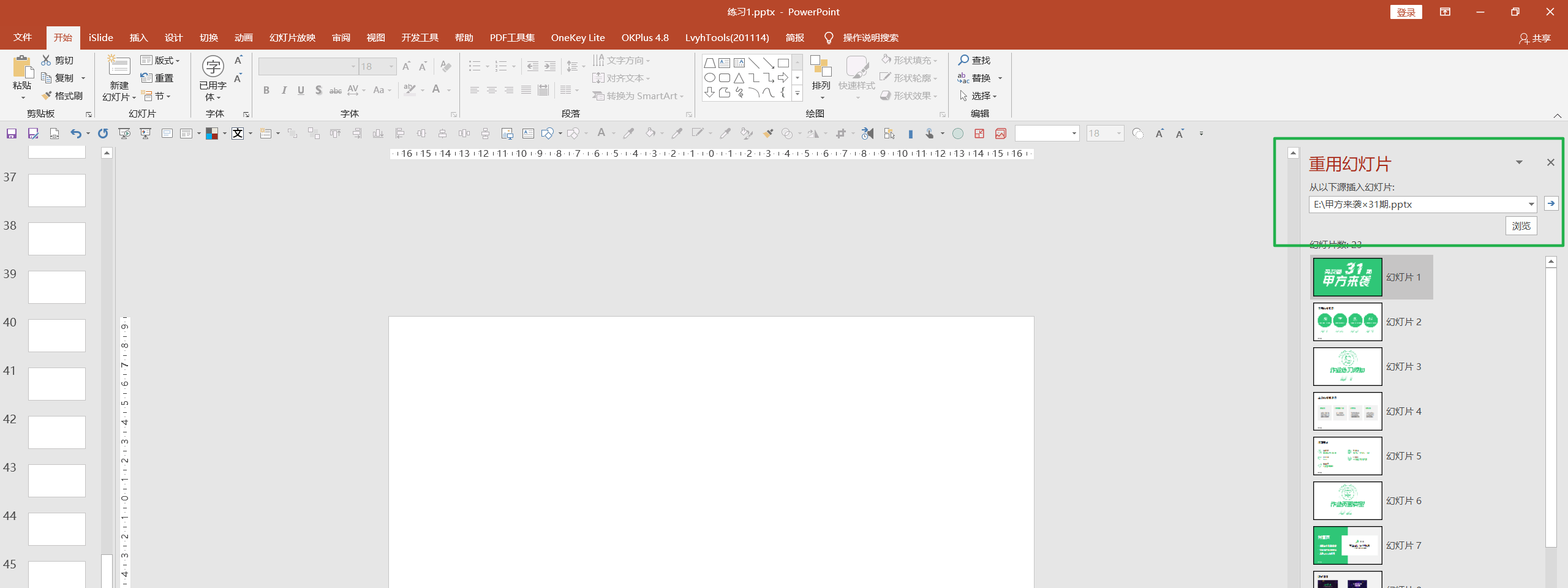Viewport: 1568px width, 588px height.
Task: Click the Login (登录) button
Action: click(x=1406, y=12)
